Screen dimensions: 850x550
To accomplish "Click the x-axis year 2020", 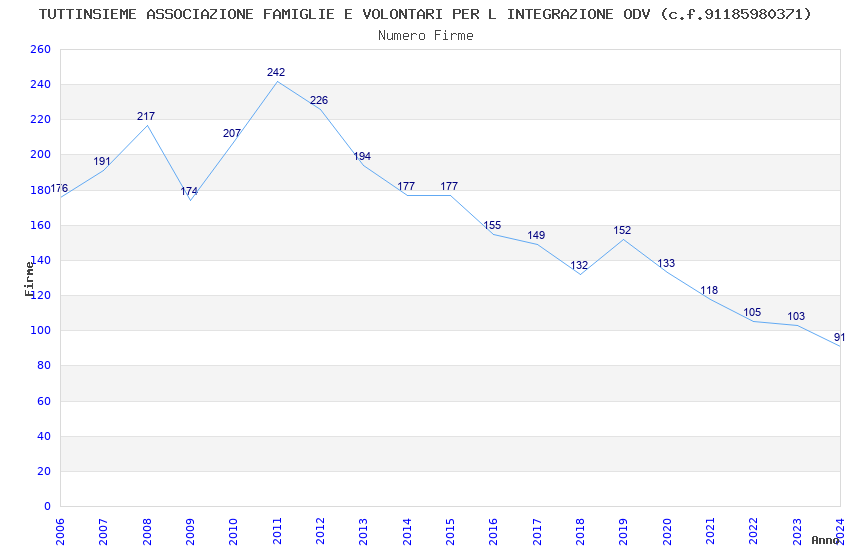I will click(x=667, y=532).
